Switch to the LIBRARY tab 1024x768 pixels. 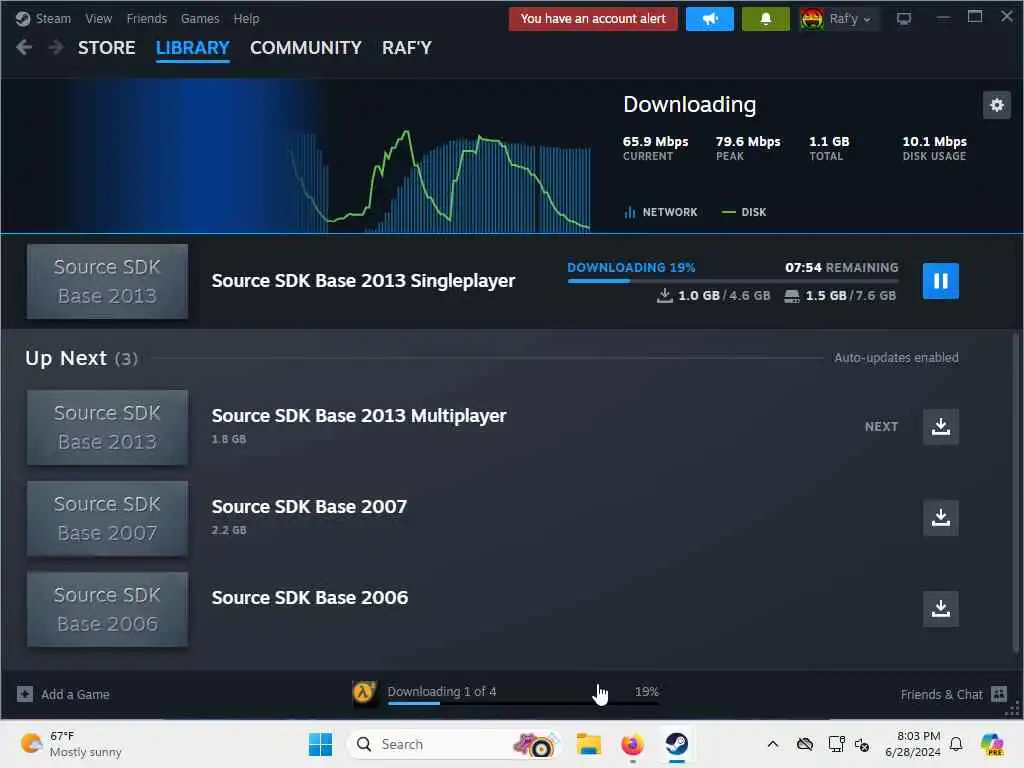(x=193, y=48)
